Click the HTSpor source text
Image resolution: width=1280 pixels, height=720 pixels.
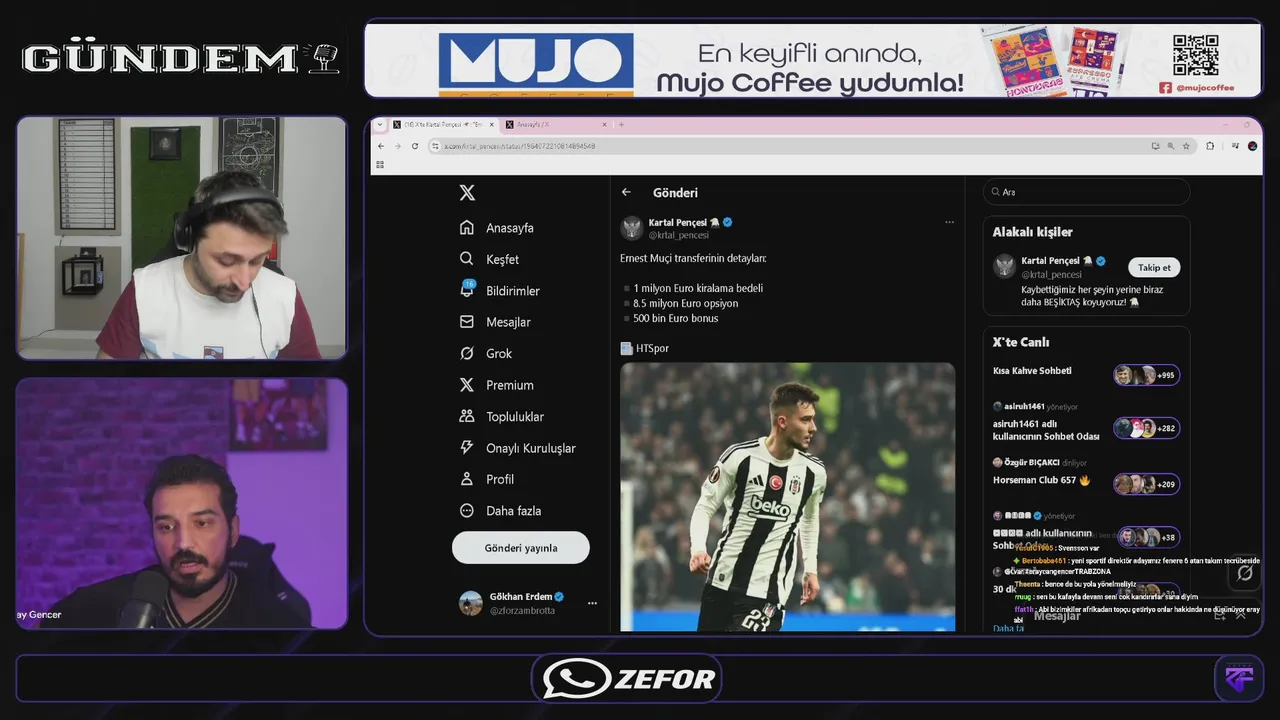[x=652, y=349]
